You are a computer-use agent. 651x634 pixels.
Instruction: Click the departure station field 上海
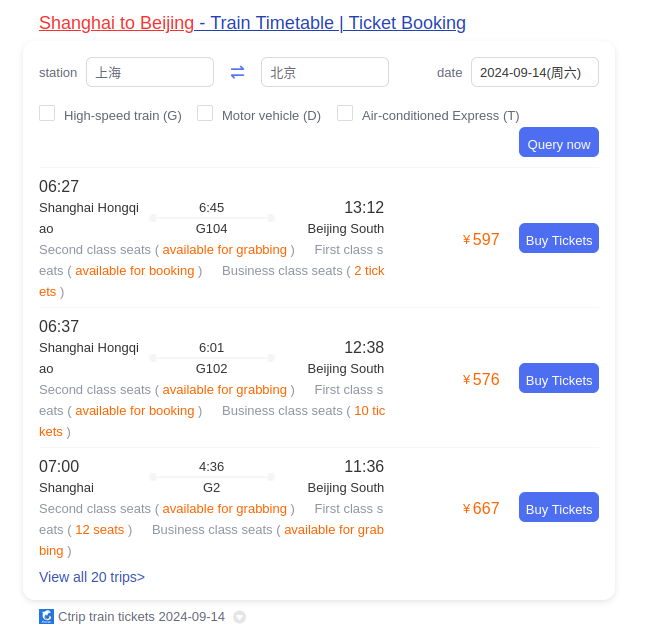(150, 72)
